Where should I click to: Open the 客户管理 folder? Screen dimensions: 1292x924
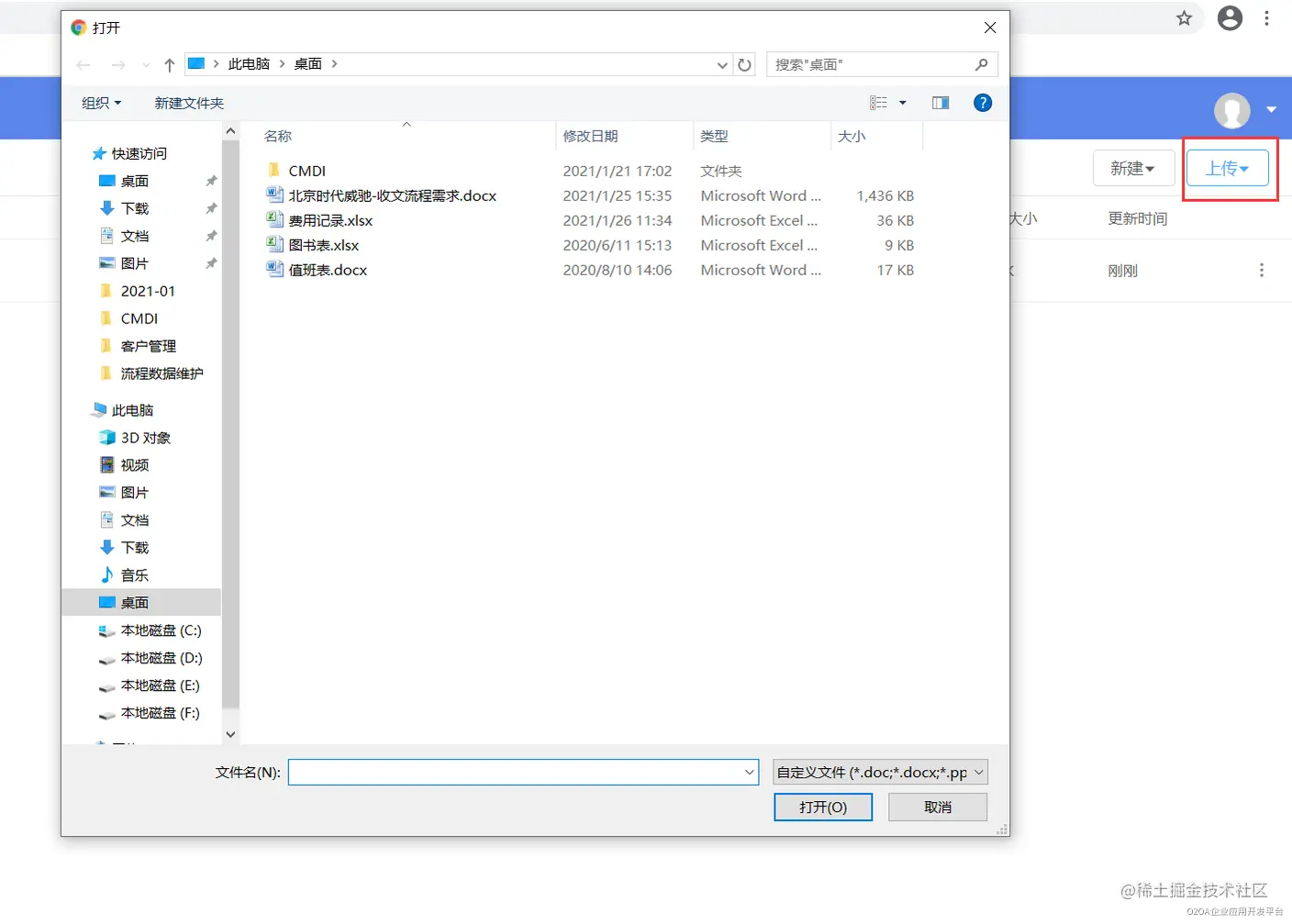pyautogui.click(x=149, y=346)
